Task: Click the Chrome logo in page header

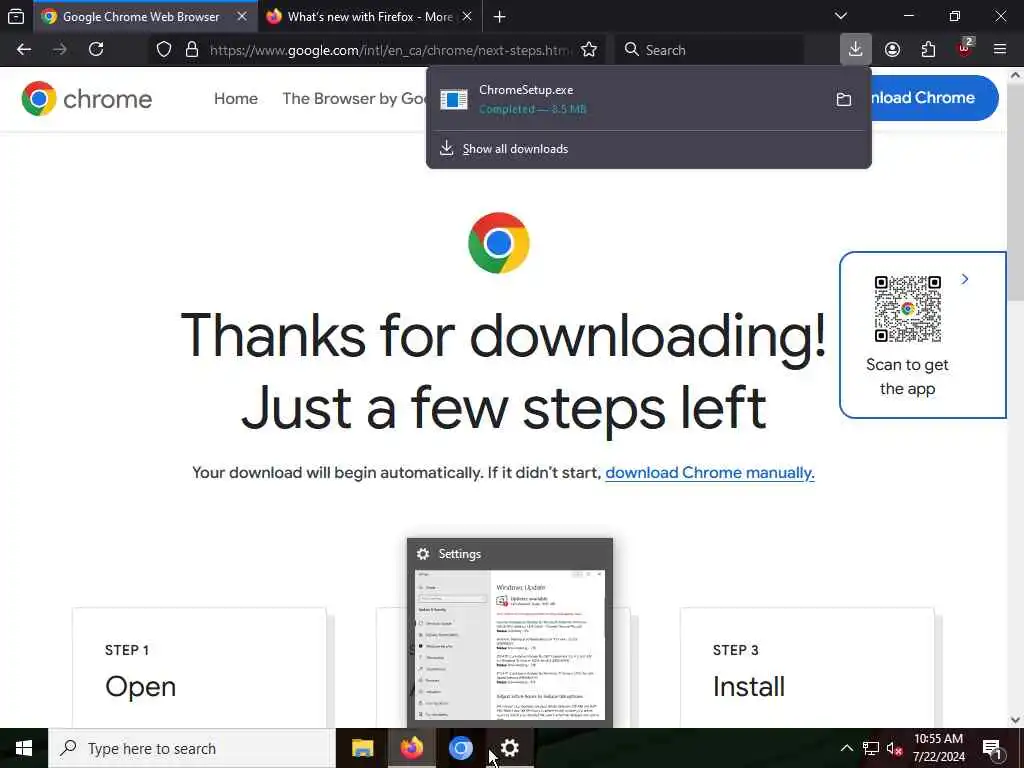Action: click(86, 99)
